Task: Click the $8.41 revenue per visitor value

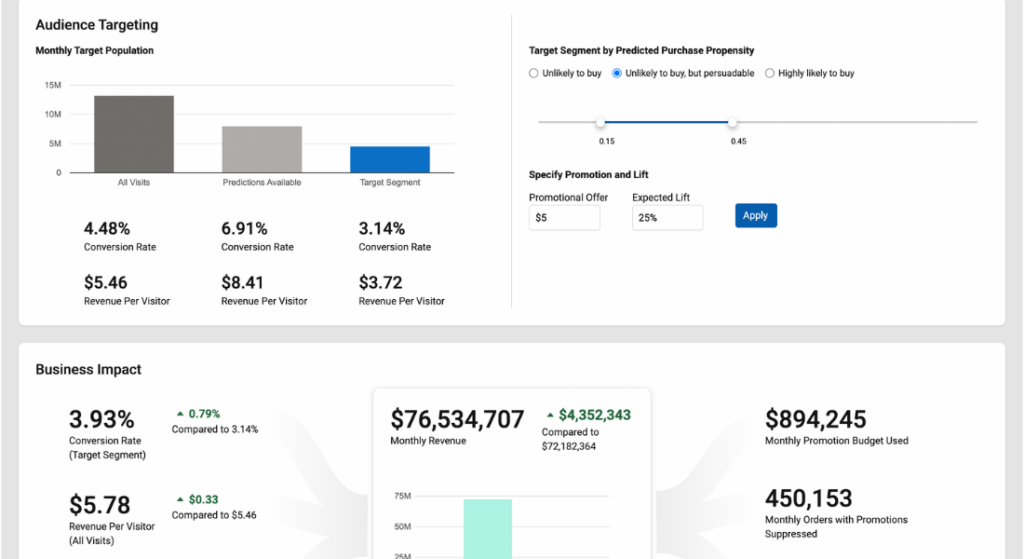Action: 242,283
